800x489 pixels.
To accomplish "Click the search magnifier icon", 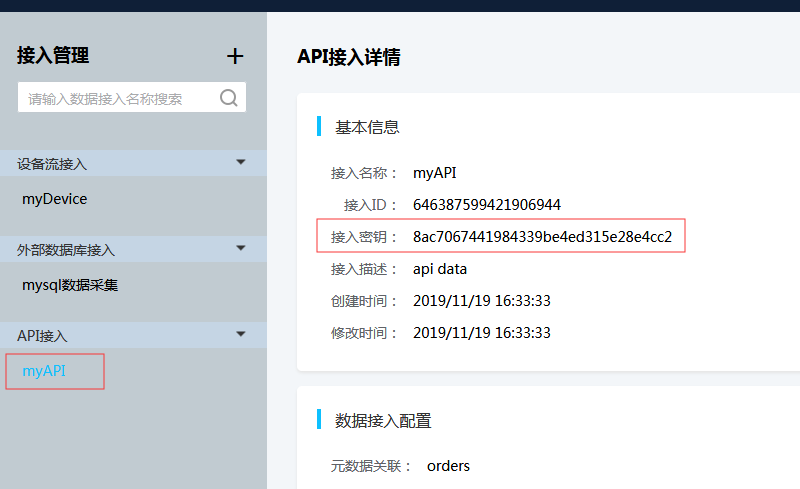I will point(229,97).
